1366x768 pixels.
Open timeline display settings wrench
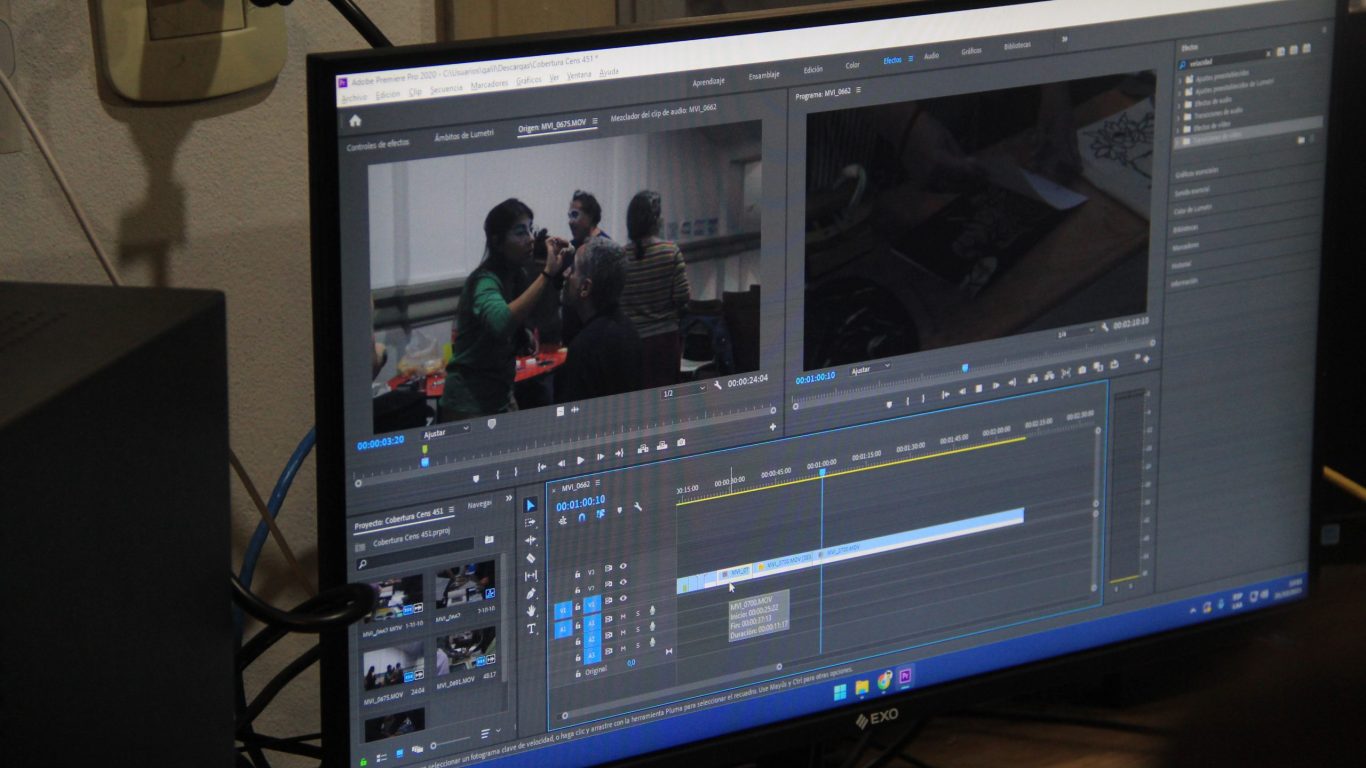[x=637, y=507]
